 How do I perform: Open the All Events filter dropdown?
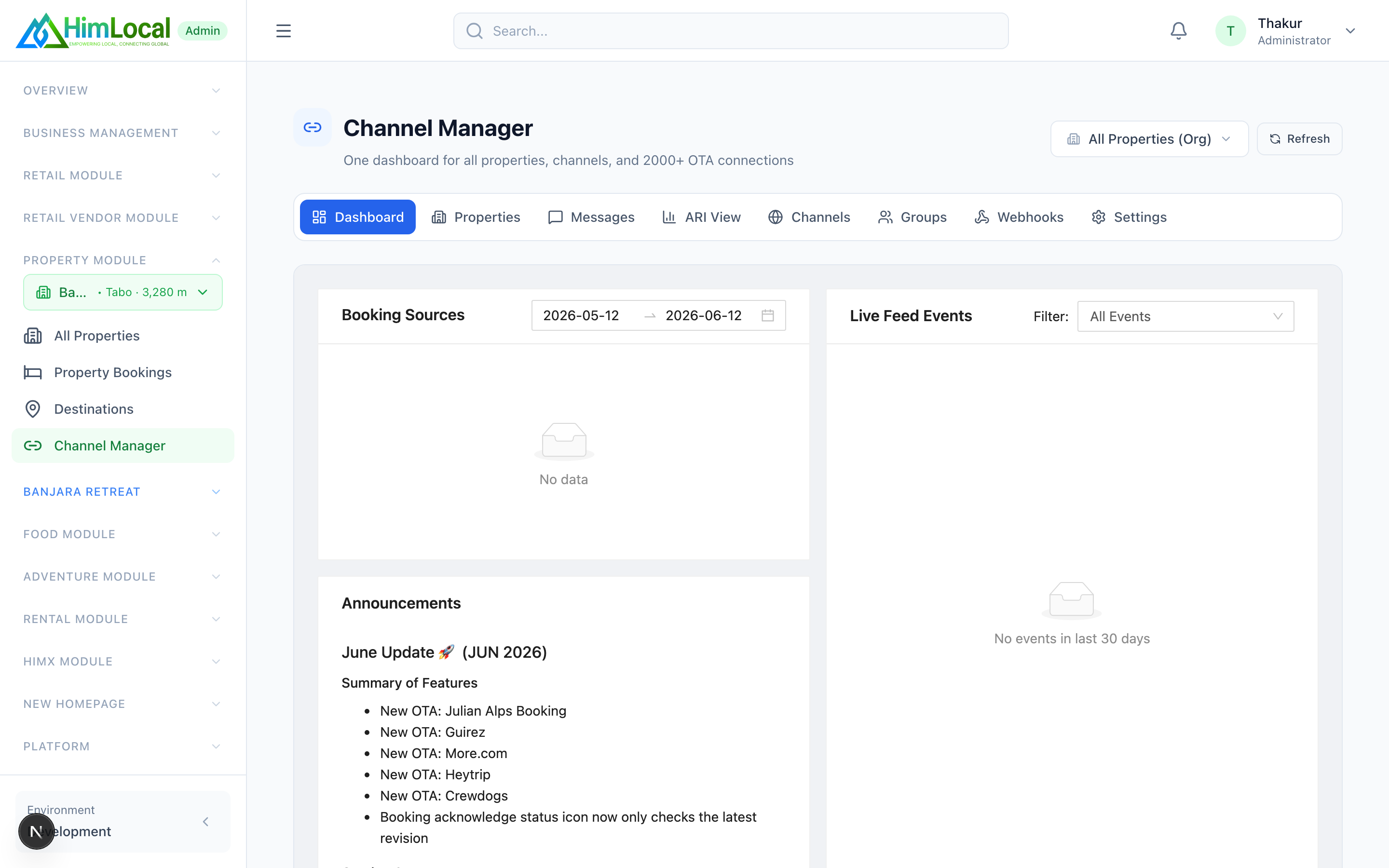(x=1185, y=316)
